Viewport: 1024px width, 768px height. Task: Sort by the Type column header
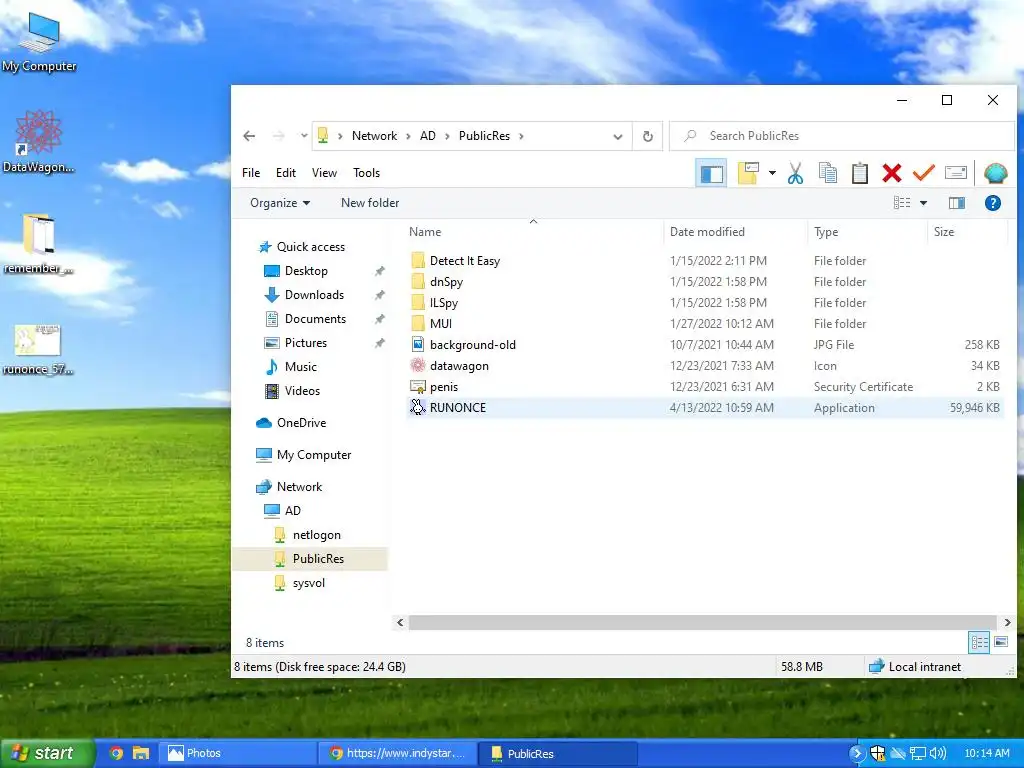pyautogui.click(x=868, y=232)
